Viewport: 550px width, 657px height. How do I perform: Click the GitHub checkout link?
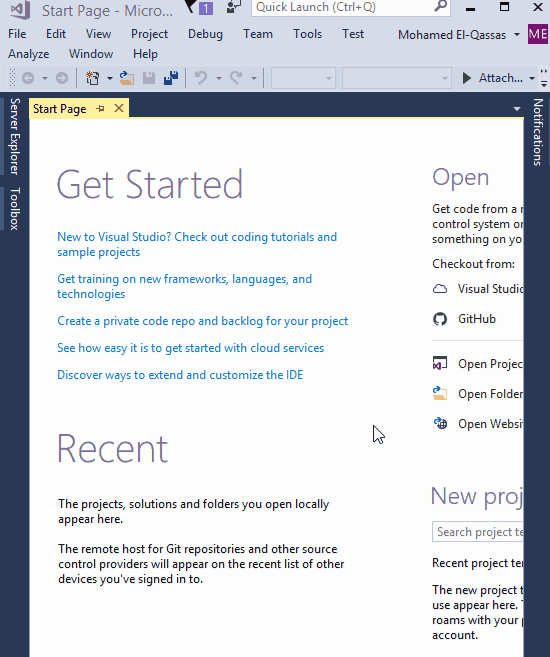pyautogui.click(x=477, y=319)
